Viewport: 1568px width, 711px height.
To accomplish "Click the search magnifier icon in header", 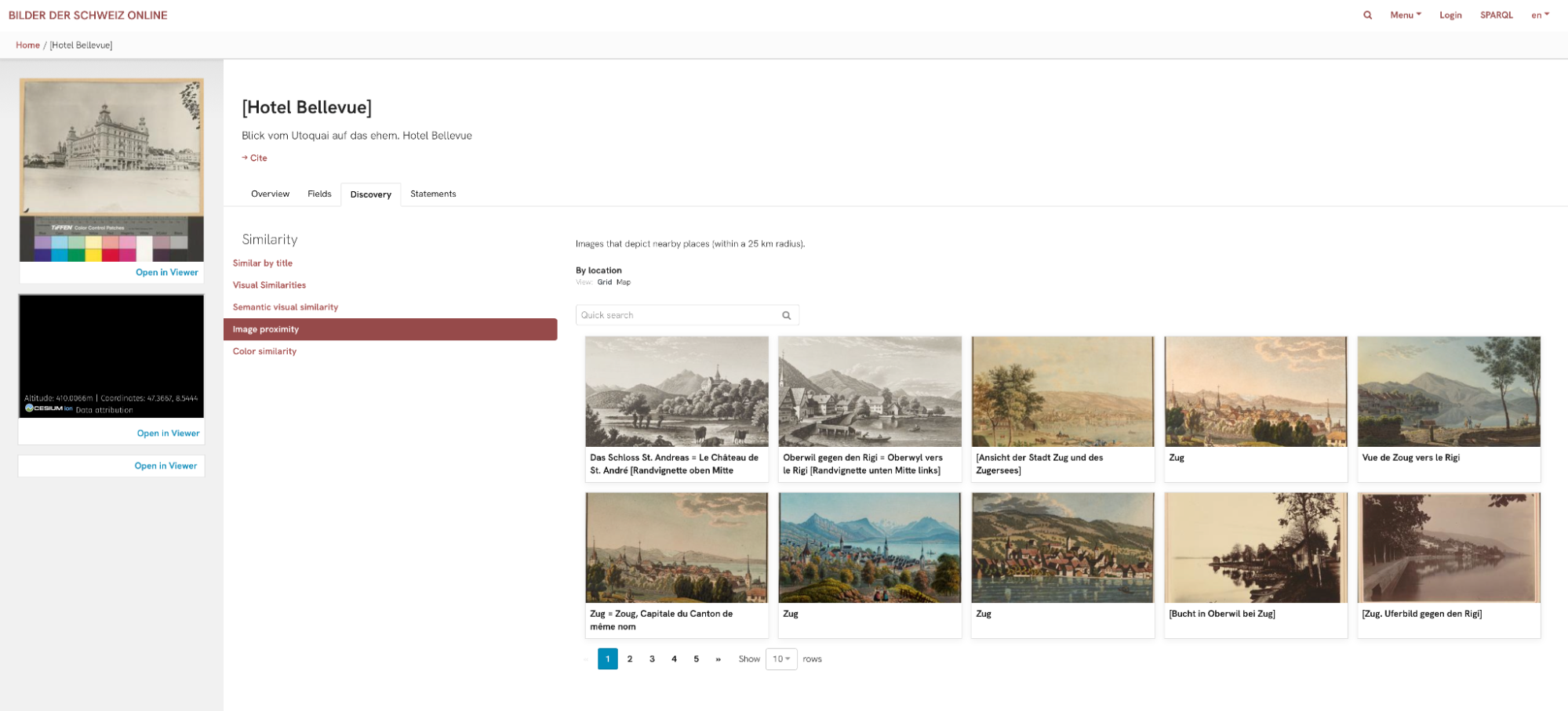I will point(1367,15).
